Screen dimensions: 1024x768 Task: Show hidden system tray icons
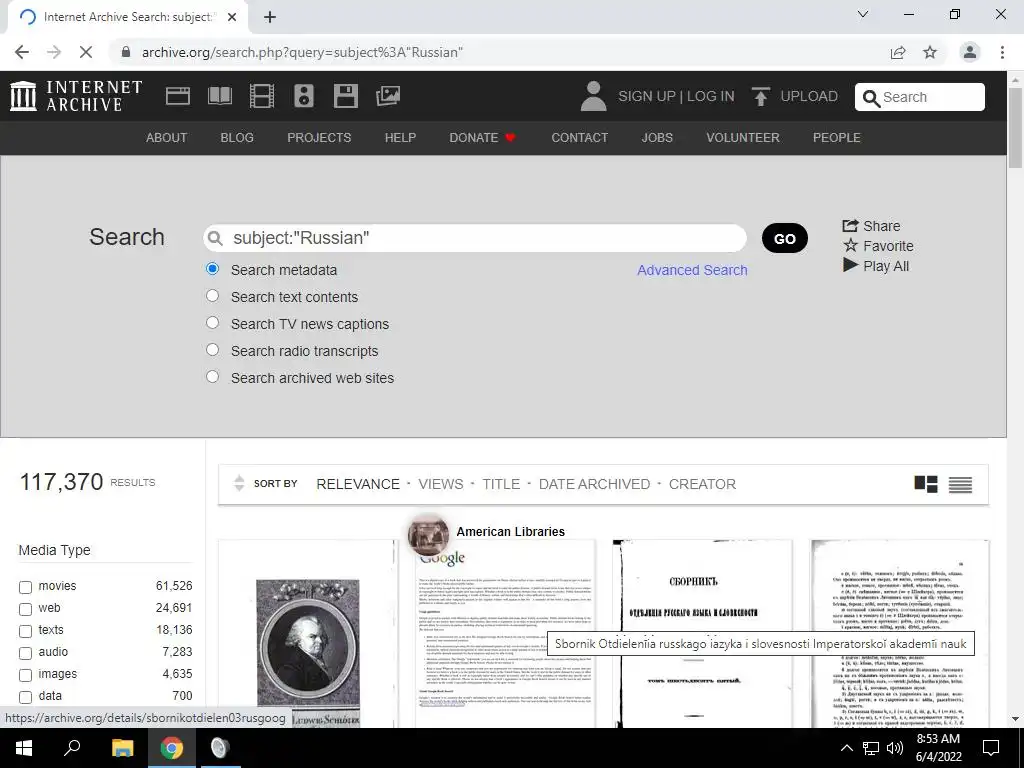point(846,748)
